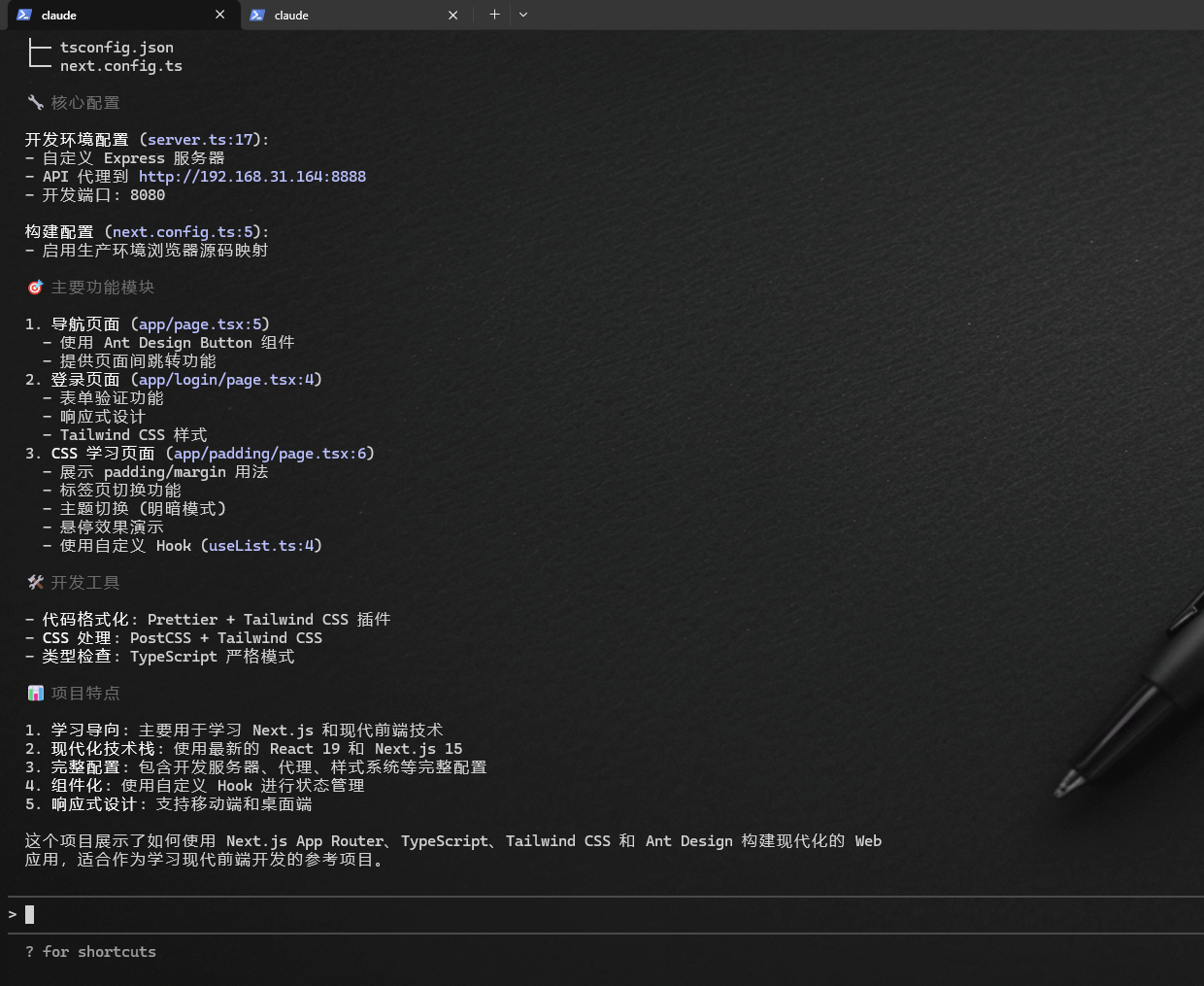This screenshot has width=1204, height=986.
Task: Click the dart icon beside 主要功能模块
Action: click(x=35, y=287)
